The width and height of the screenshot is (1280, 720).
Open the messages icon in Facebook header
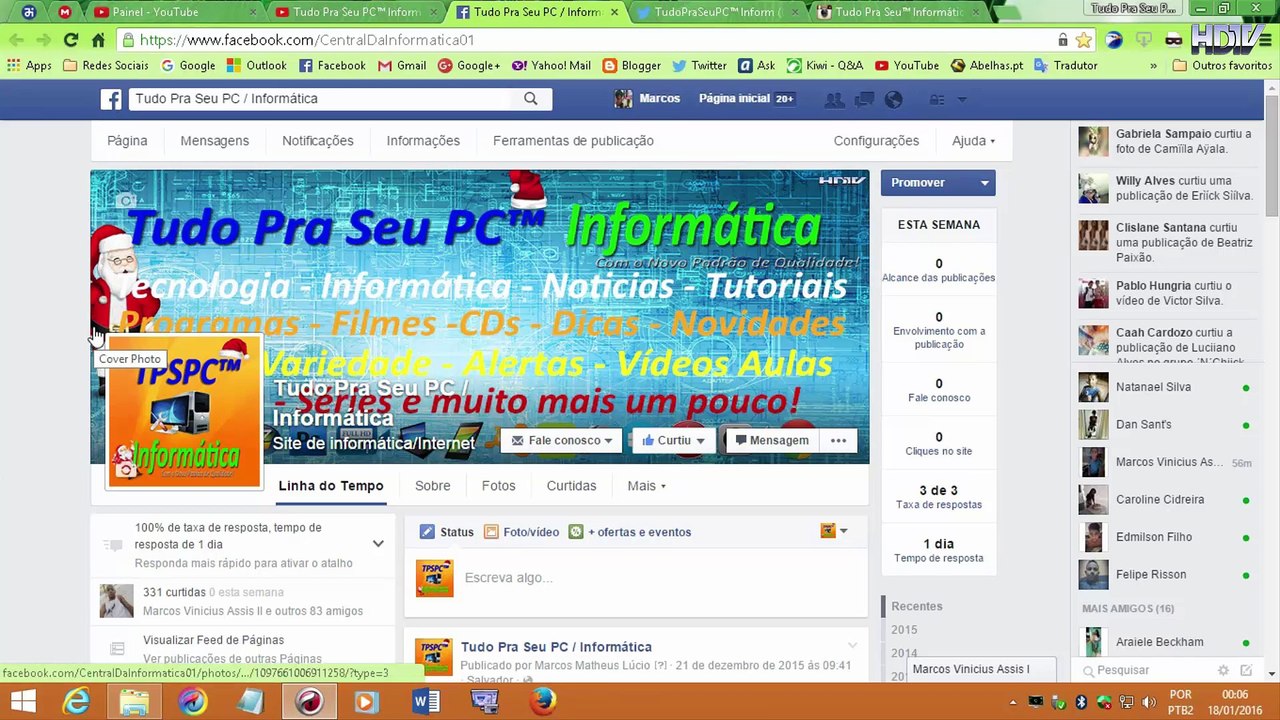(864, 99)
